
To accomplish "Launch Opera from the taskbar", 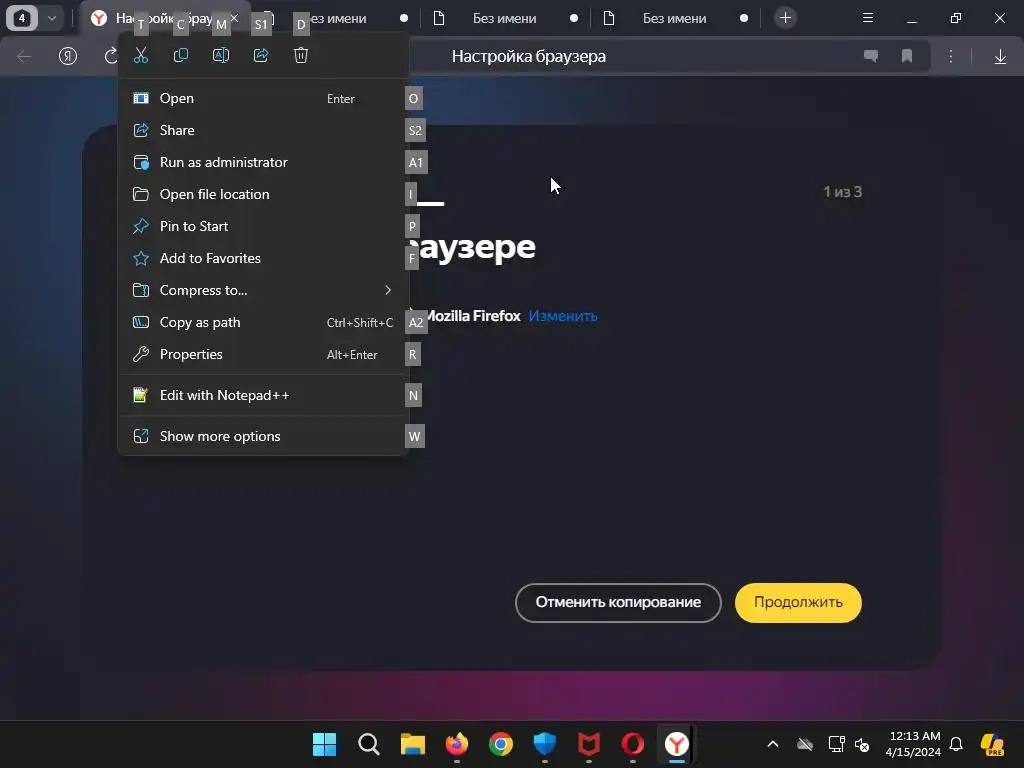I will (x=633, y=744).
